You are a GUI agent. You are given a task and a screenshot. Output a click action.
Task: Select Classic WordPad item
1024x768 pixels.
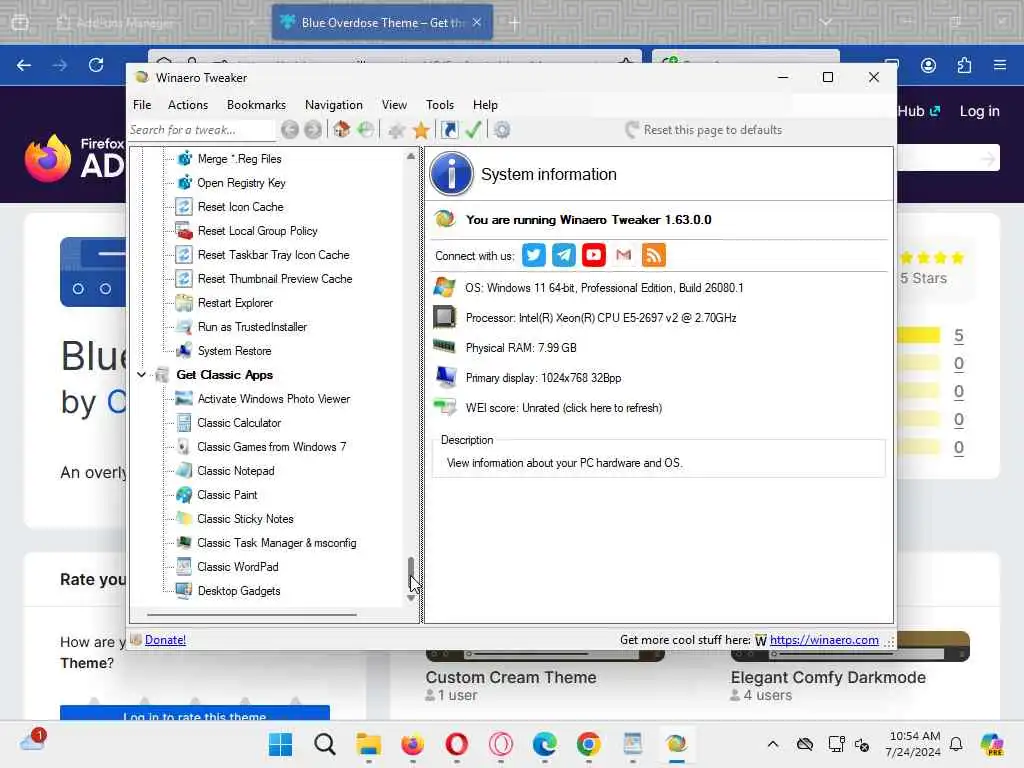(238, 567)
